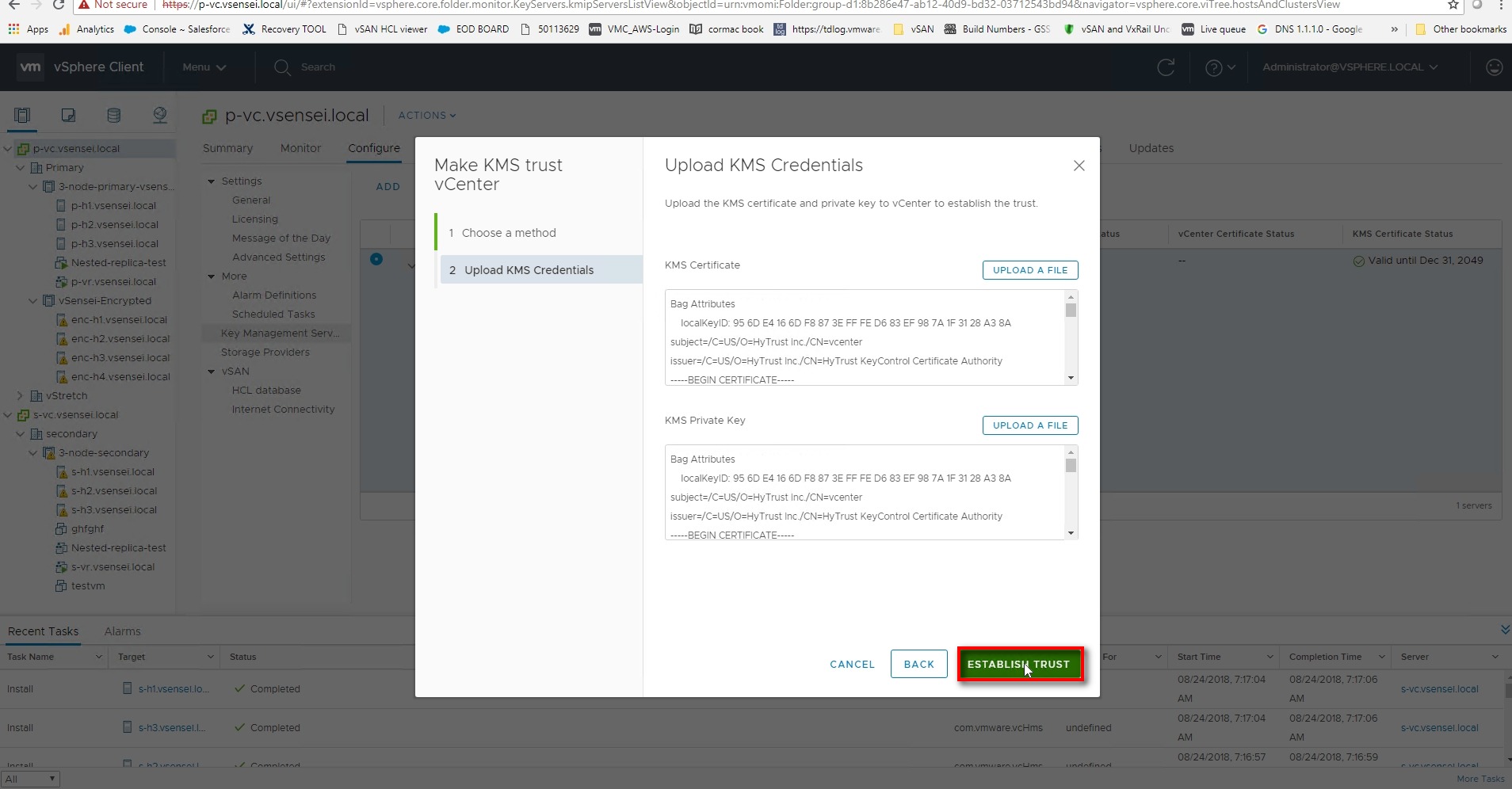
Task: Open Administrator@VSPHERE.LOCAL user menu
Action: pyautogui.click(x=1350, y=67)
